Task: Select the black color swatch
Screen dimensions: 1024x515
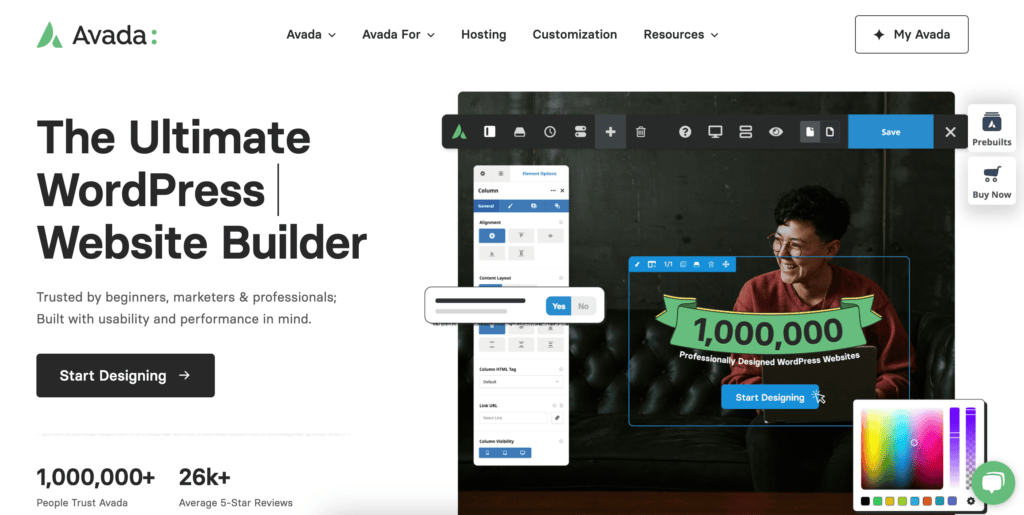Action: pyautogui.click(x=865, y=501)
